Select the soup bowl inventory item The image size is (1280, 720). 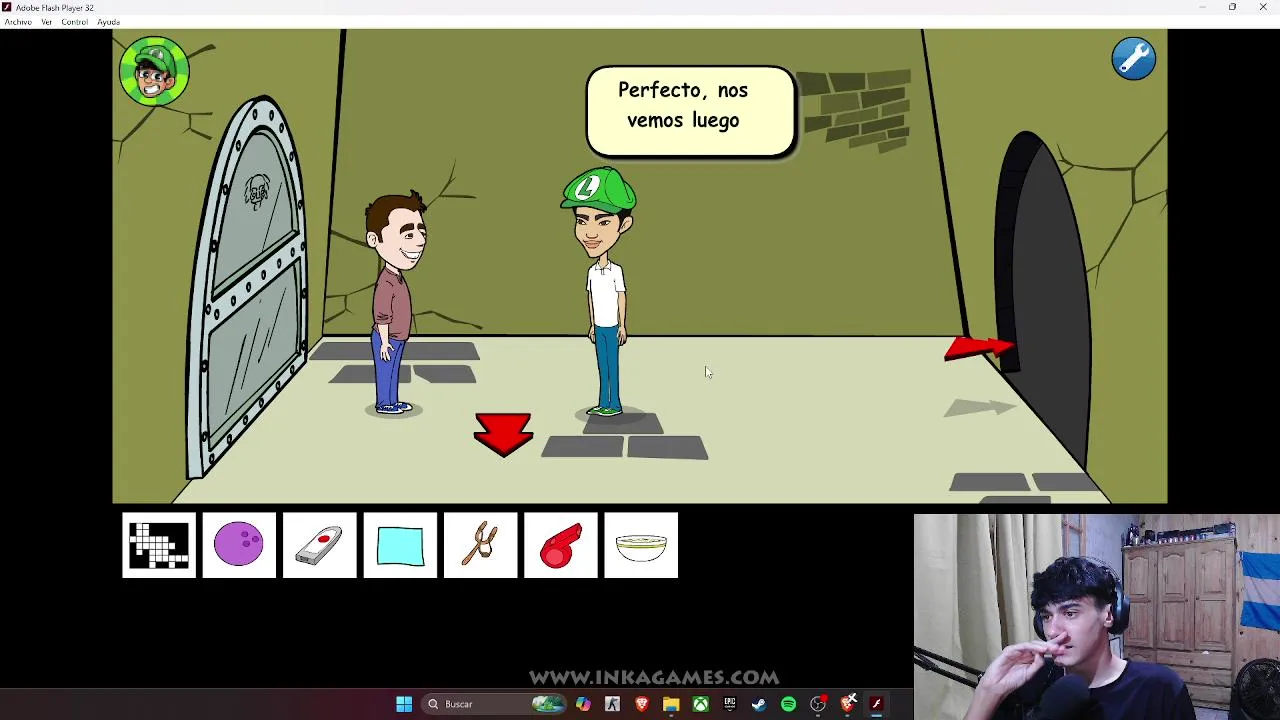tap(641, 545)
